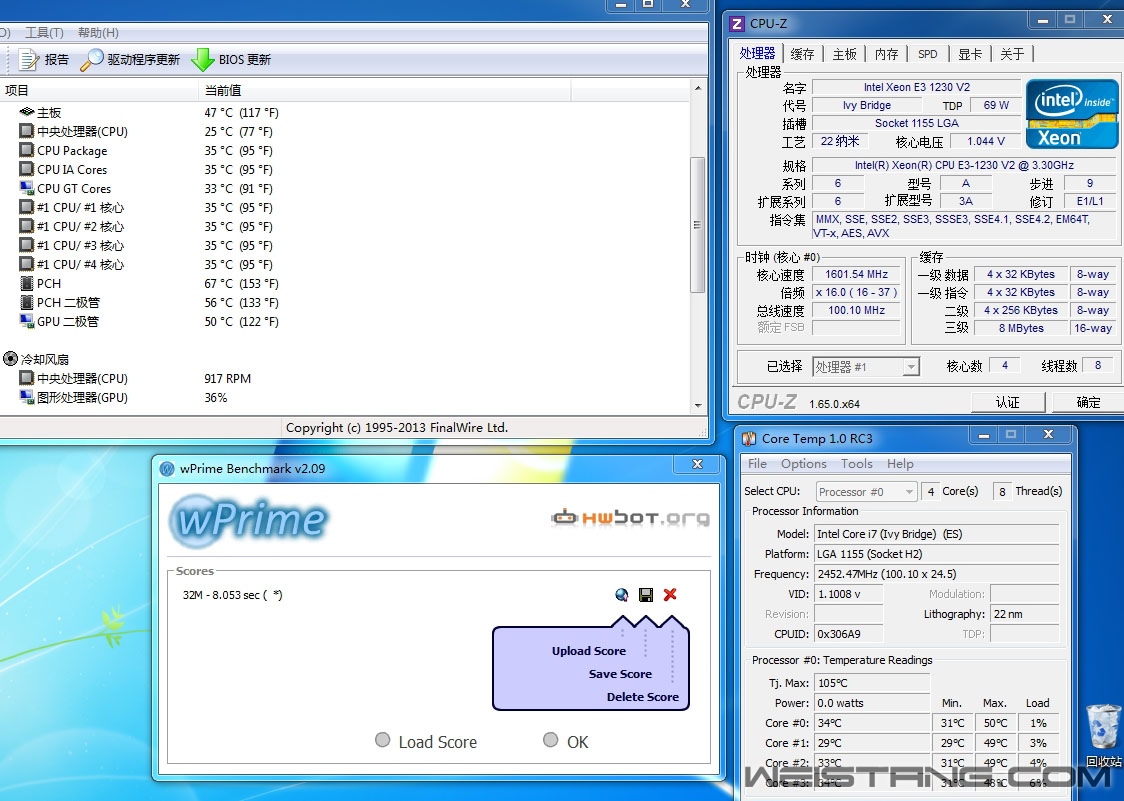Click the AIDA64 vertical scrollbar thumb
Screen dimensions: 1124x801
pyautogui.click(x=697, y=224)
